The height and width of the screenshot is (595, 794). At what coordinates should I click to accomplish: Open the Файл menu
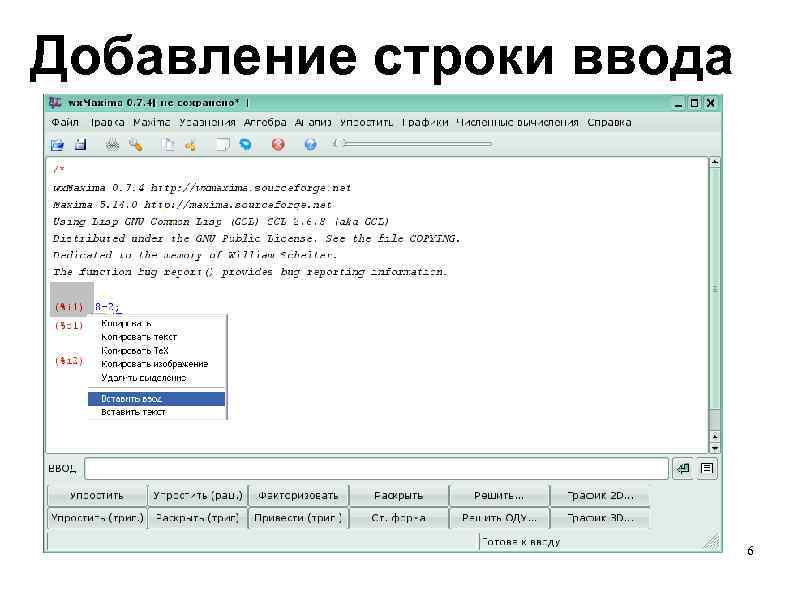tap(65, 123)
